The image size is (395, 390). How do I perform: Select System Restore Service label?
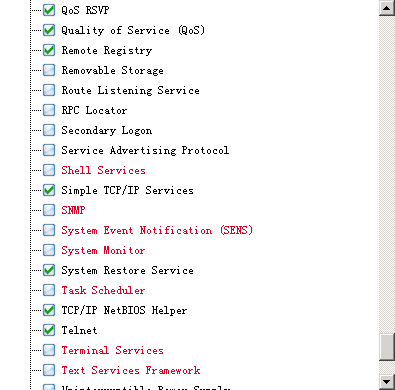(127, 270)
